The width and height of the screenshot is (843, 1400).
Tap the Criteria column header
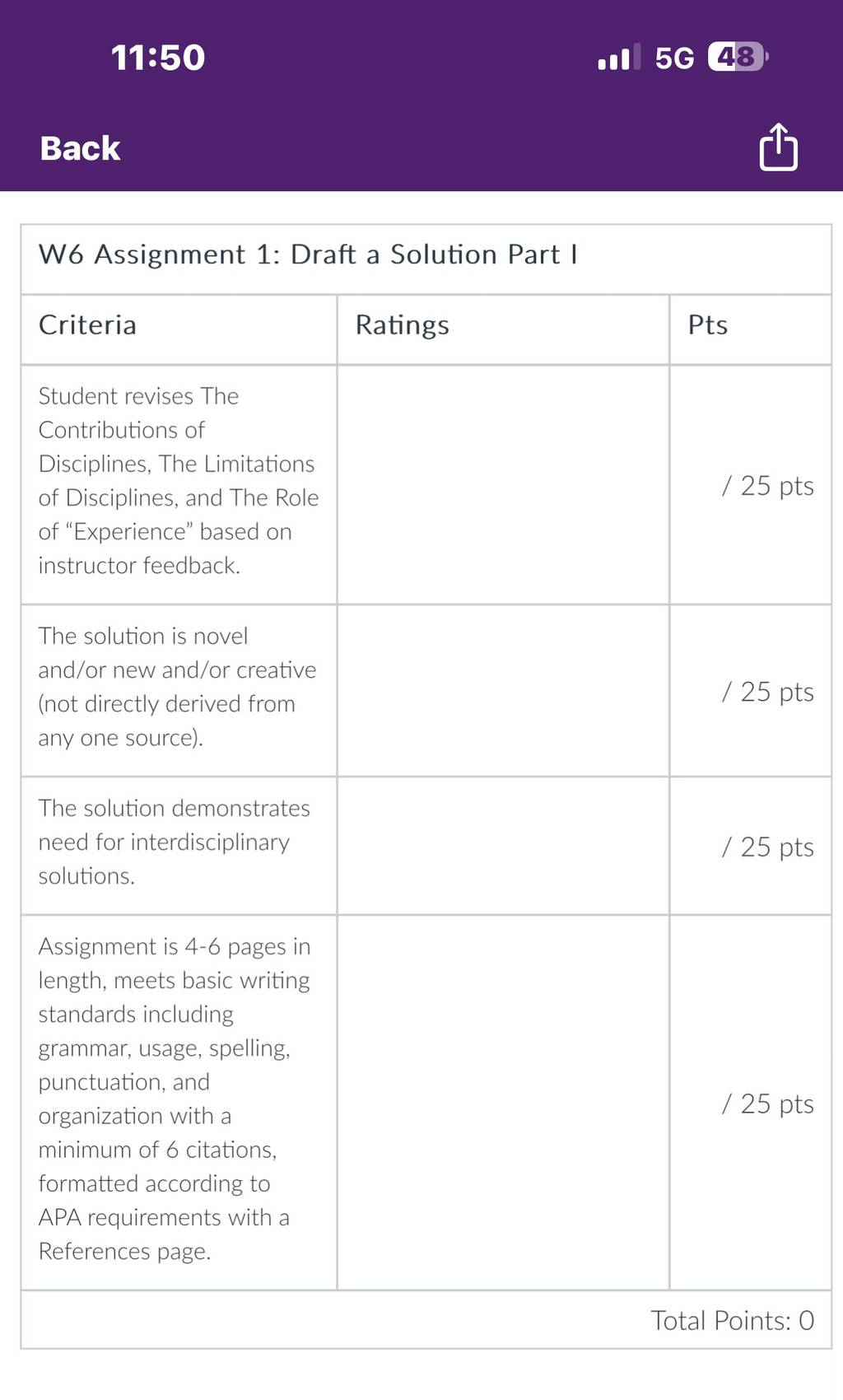click(87, 325)
